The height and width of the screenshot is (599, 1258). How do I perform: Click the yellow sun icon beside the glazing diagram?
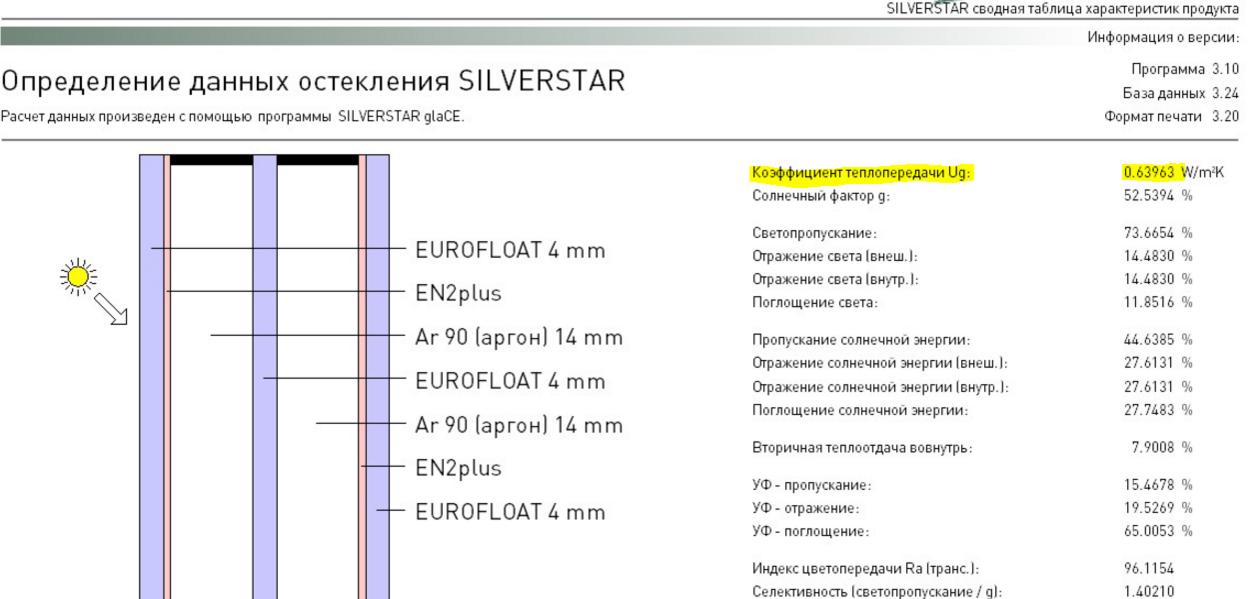76,275
